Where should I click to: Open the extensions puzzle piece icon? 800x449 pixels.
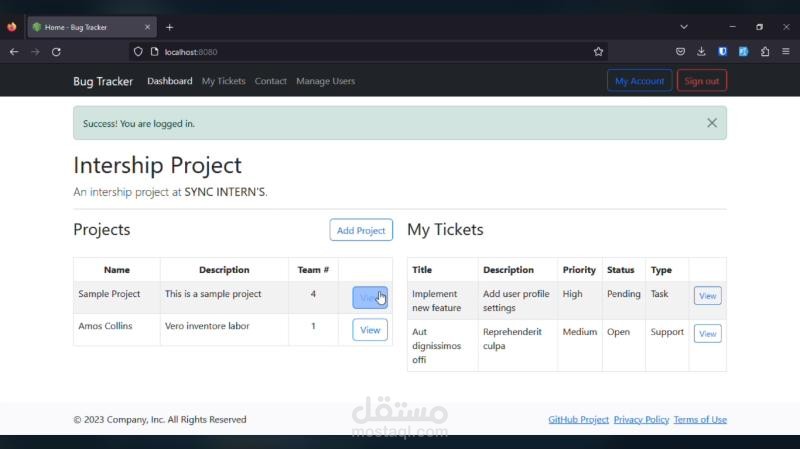[x=765, y=52]
